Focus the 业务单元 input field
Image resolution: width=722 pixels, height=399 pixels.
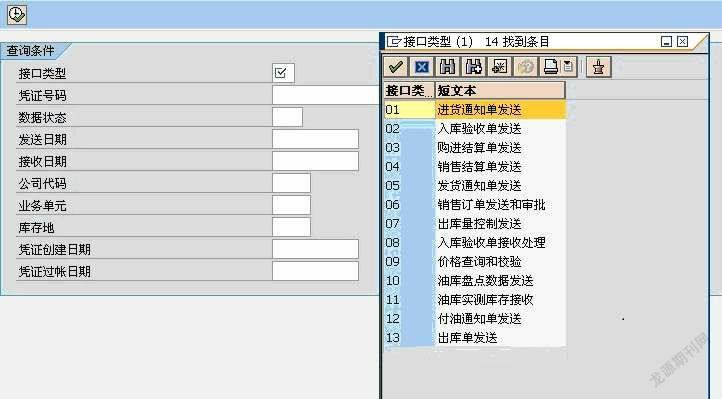291,205
